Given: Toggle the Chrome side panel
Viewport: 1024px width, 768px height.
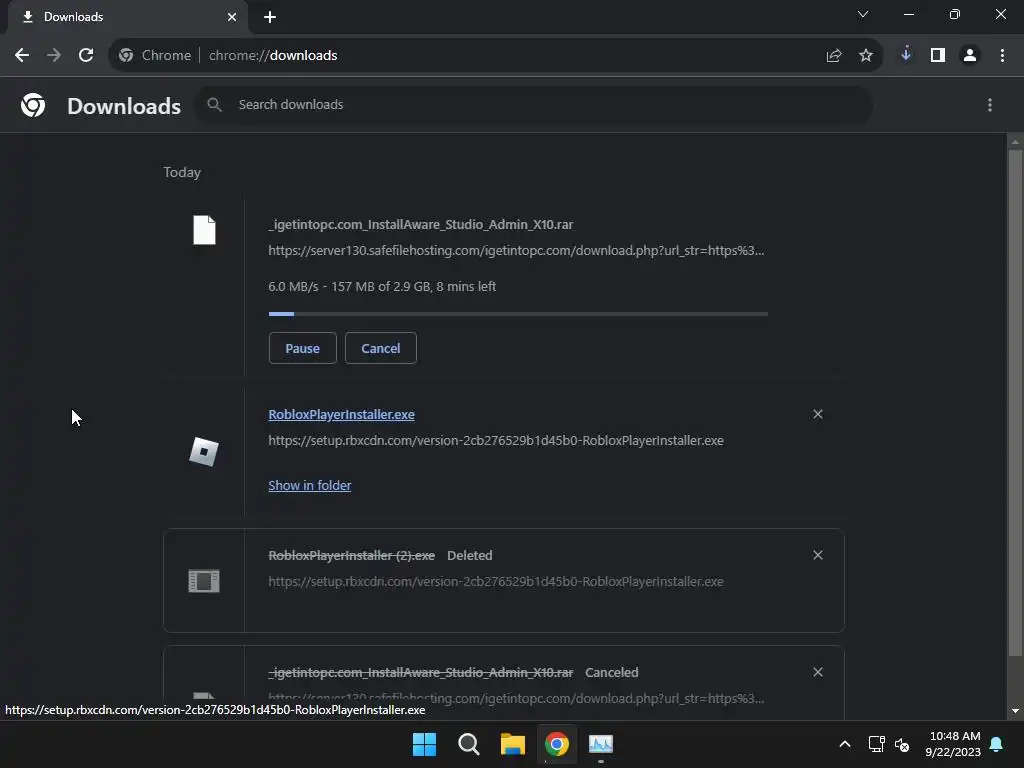Looking at the screenshot, I should (938, 56).
